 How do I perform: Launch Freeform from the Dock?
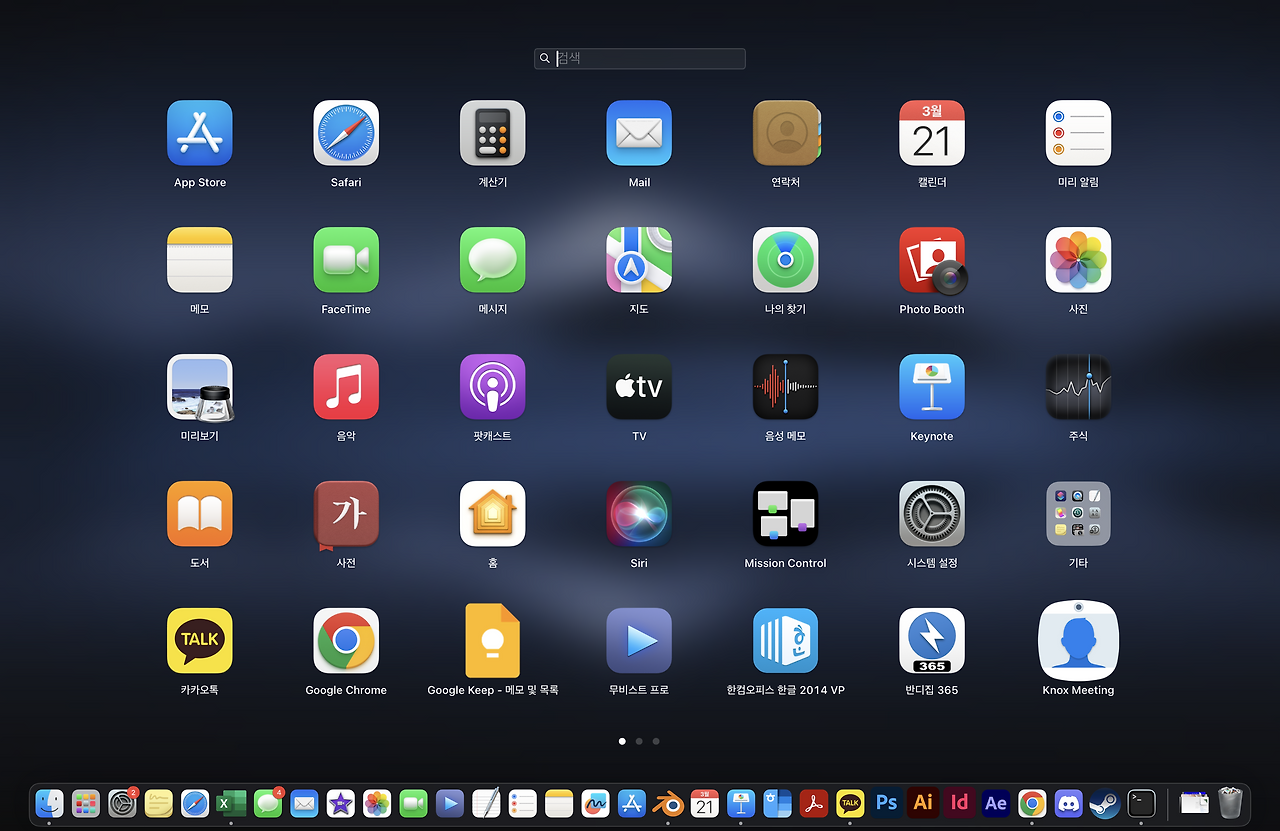[x=596, y=803]
